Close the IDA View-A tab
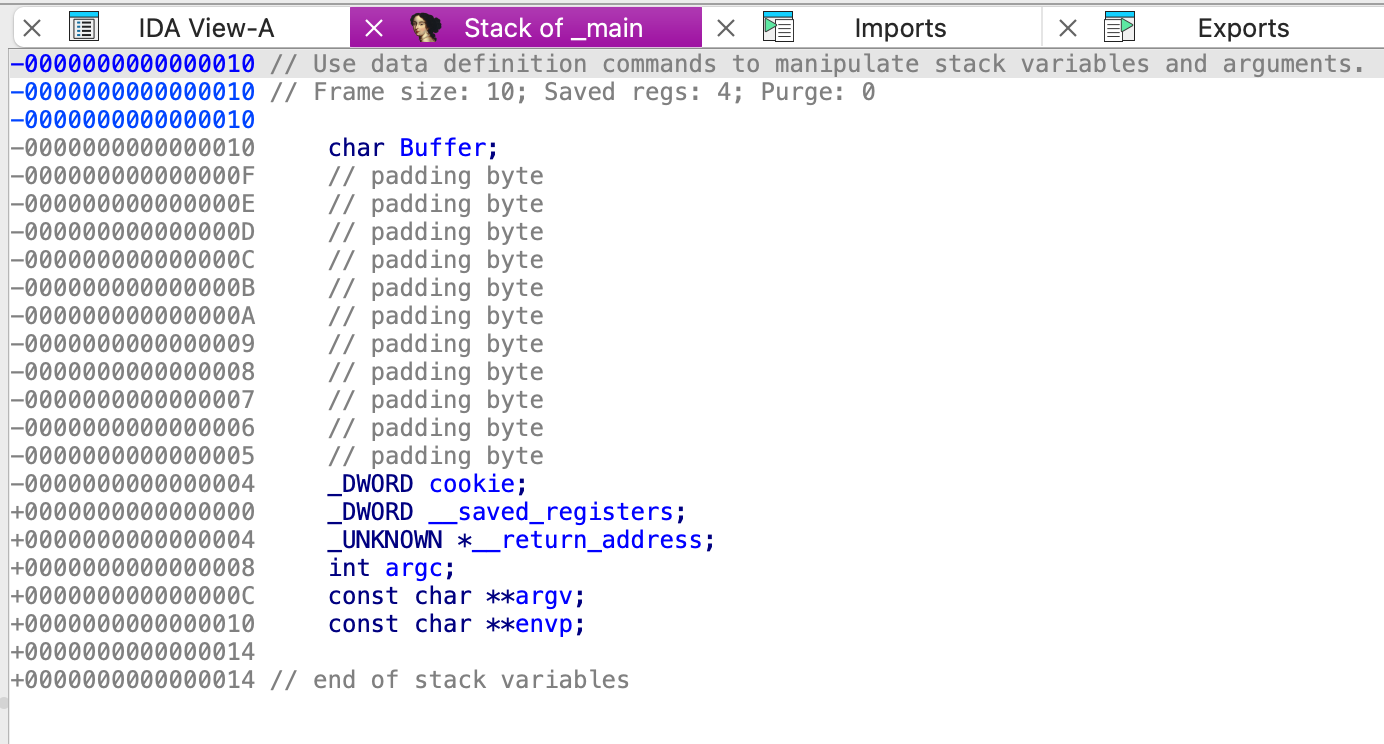 point(32,28)
